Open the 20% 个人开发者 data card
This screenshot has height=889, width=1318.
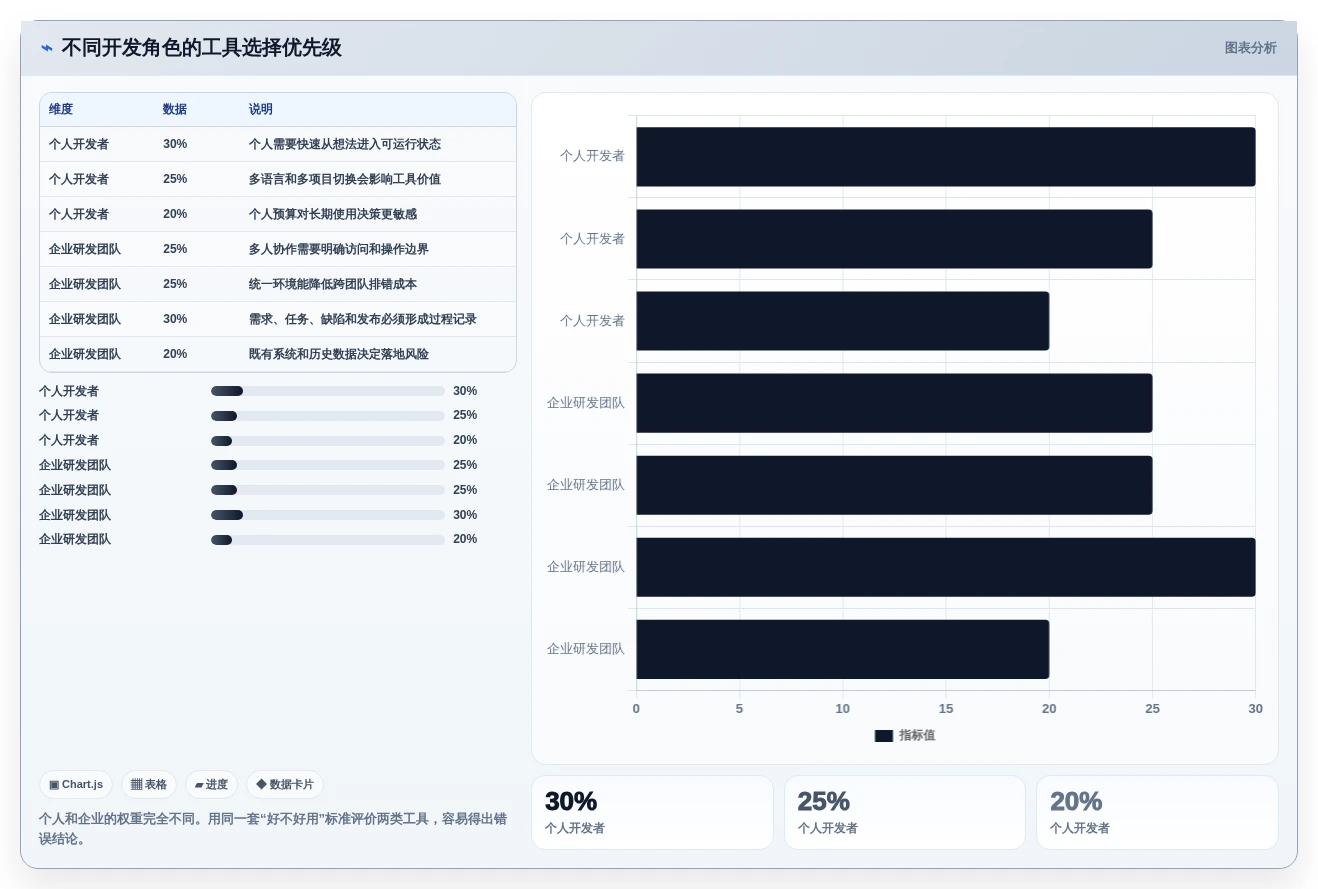click(1157, 812)
